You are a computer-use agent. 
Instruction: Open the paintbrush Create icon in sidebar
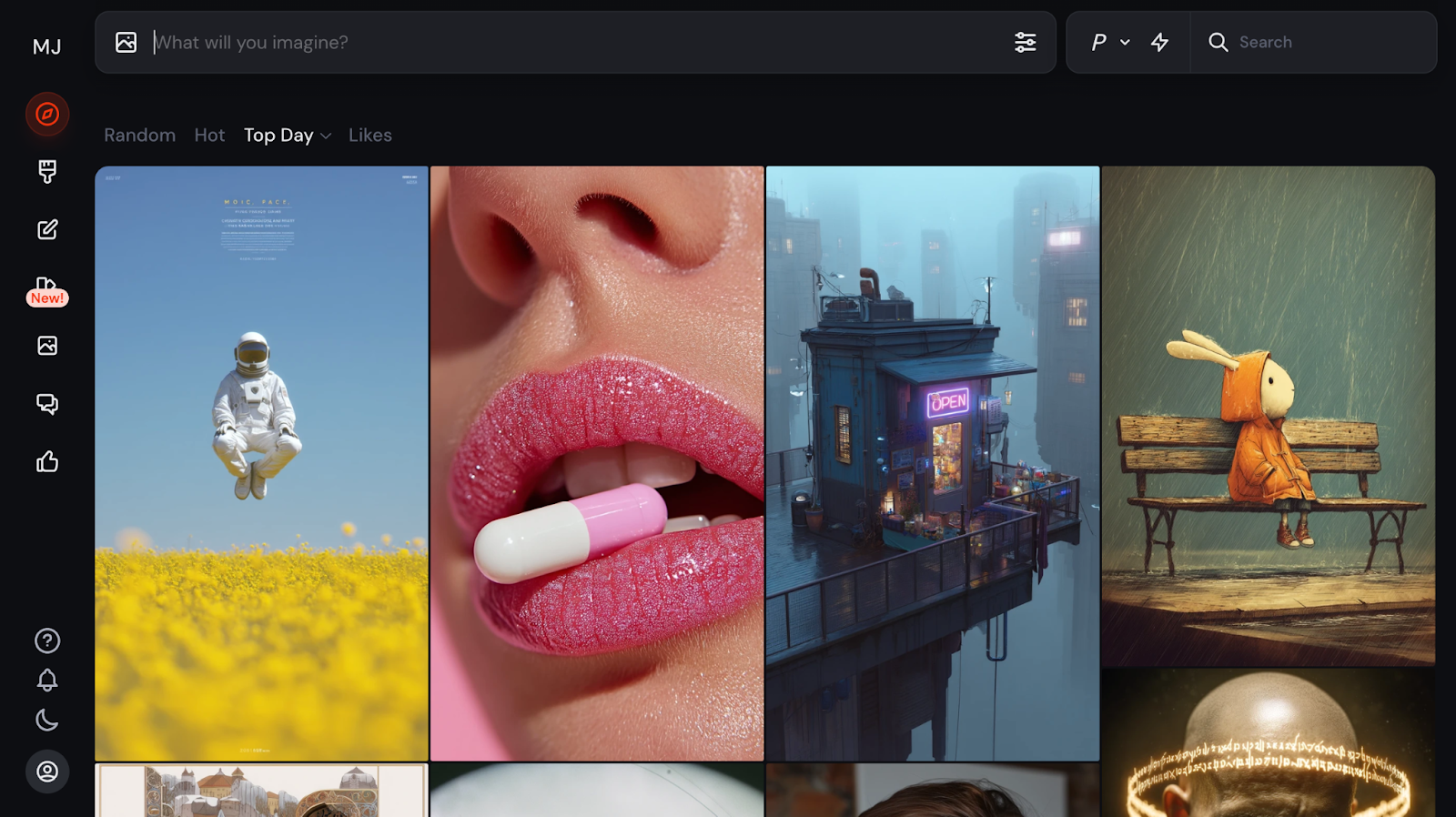[47, 171]
